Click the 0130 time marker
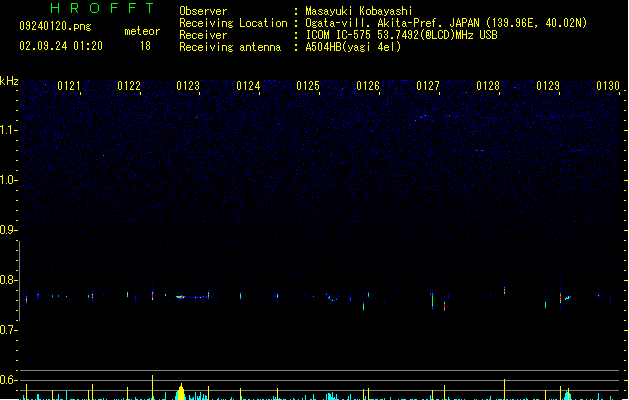The image size is (629, 400). 608,86
